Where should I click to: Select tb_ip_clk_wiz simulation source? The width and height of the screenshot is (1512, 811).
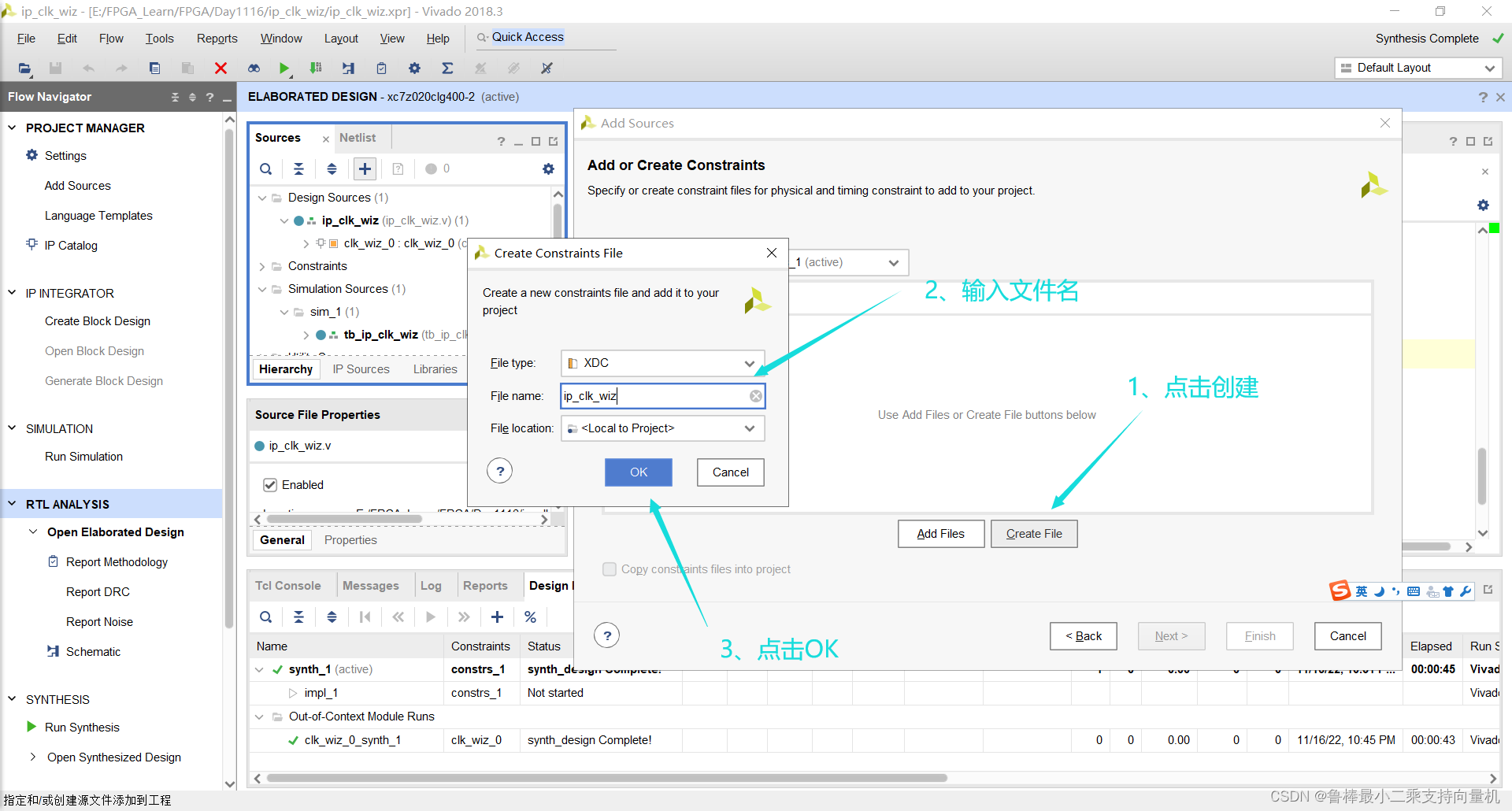coord(380,335)
